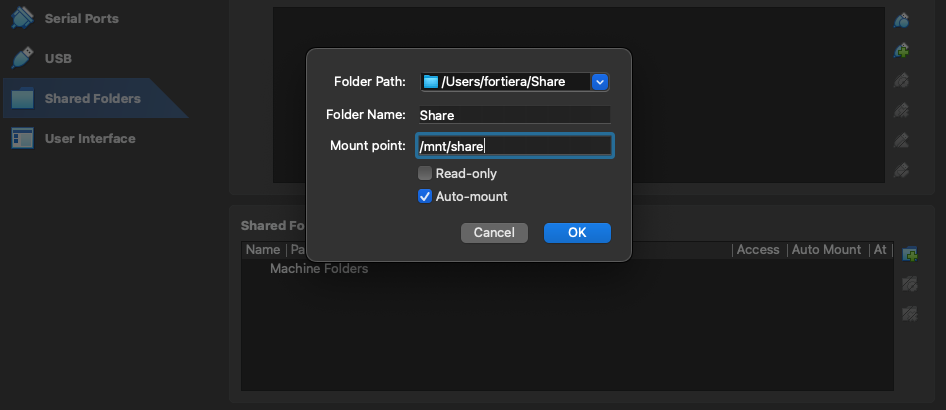Select the Machine Folders tree row
The width and height of the screenshot is (946, 410).
[x=319, y=269]
